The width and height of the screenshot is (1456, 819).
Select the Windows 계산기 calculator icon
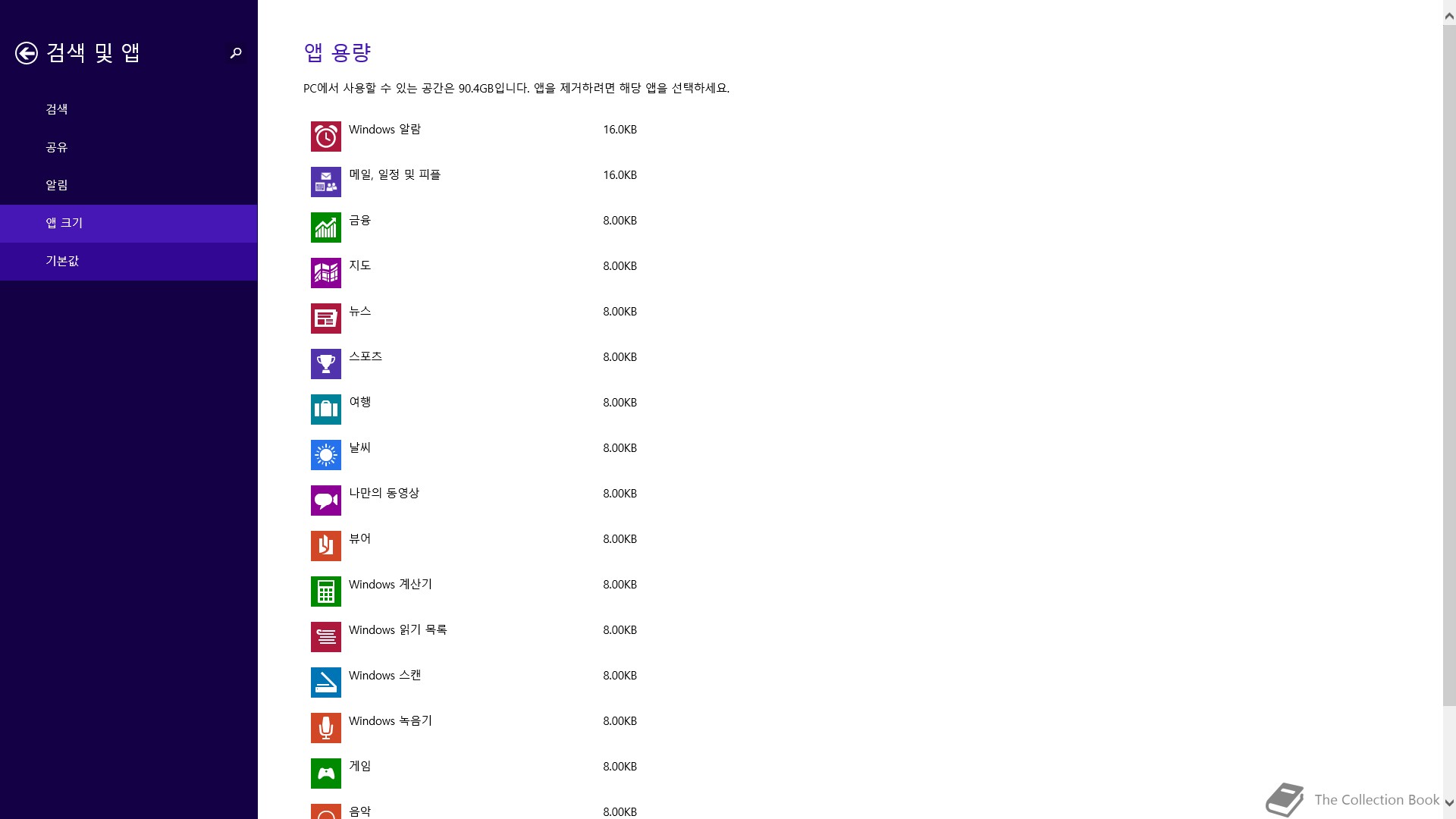pos(326,591)
